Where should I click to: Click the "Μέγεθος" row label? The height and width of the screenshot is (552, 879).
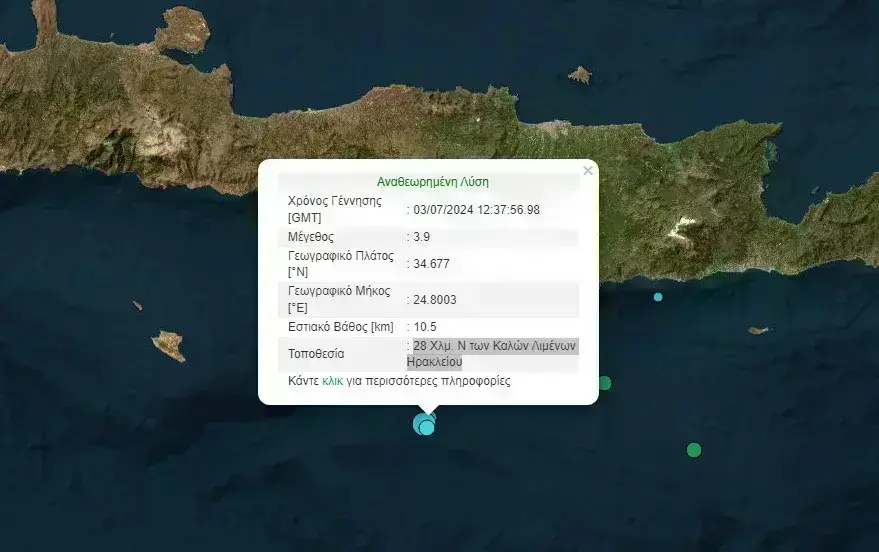click(x=311, y=237)
